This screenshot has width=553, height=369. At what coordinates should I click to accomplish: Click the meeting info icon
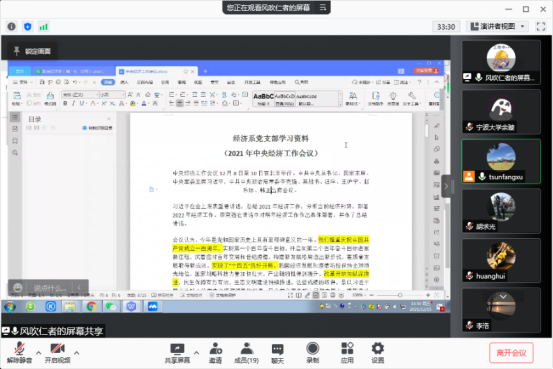tap(12, 26)
